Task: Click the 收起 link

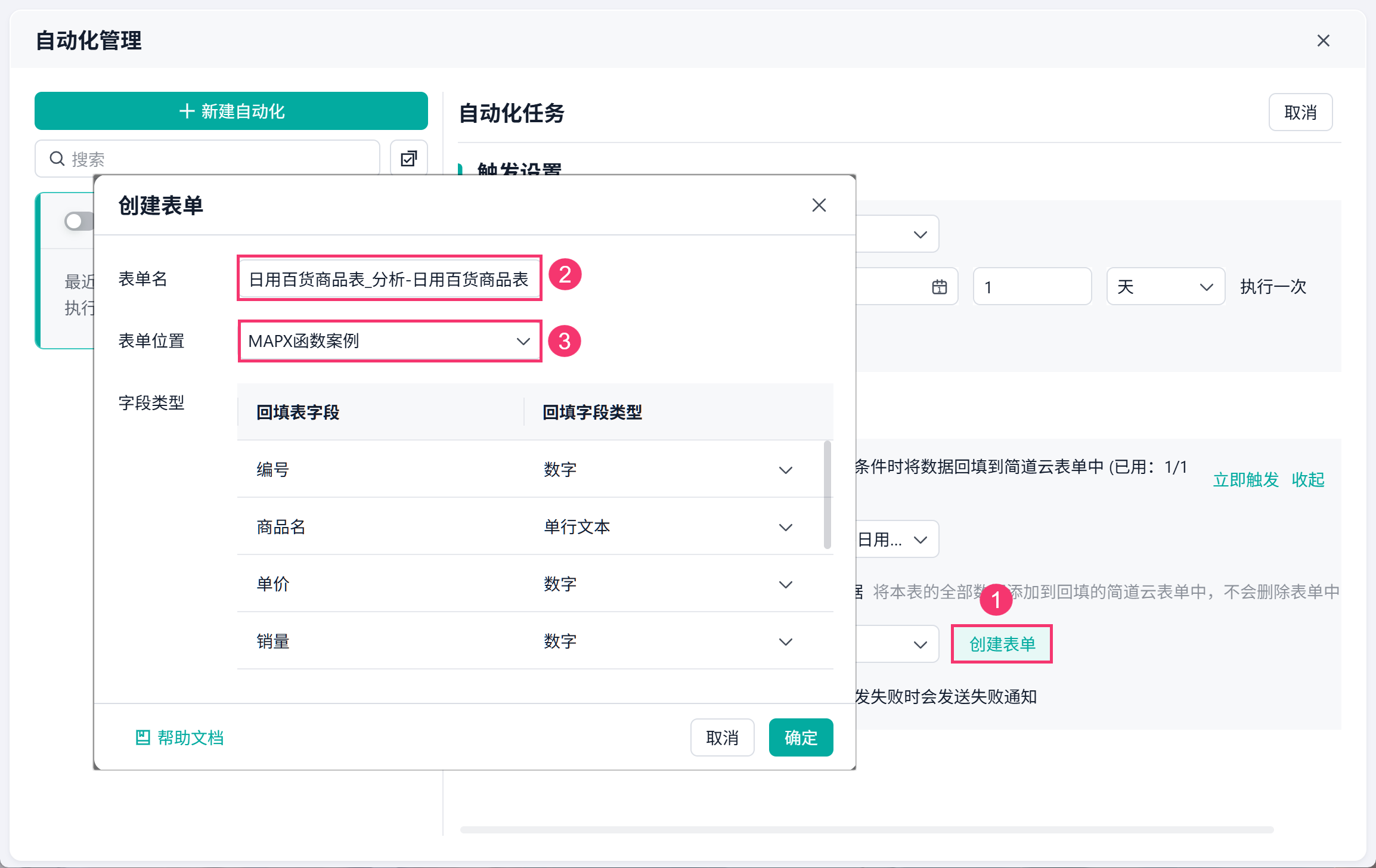Action: pos(1308,479)
